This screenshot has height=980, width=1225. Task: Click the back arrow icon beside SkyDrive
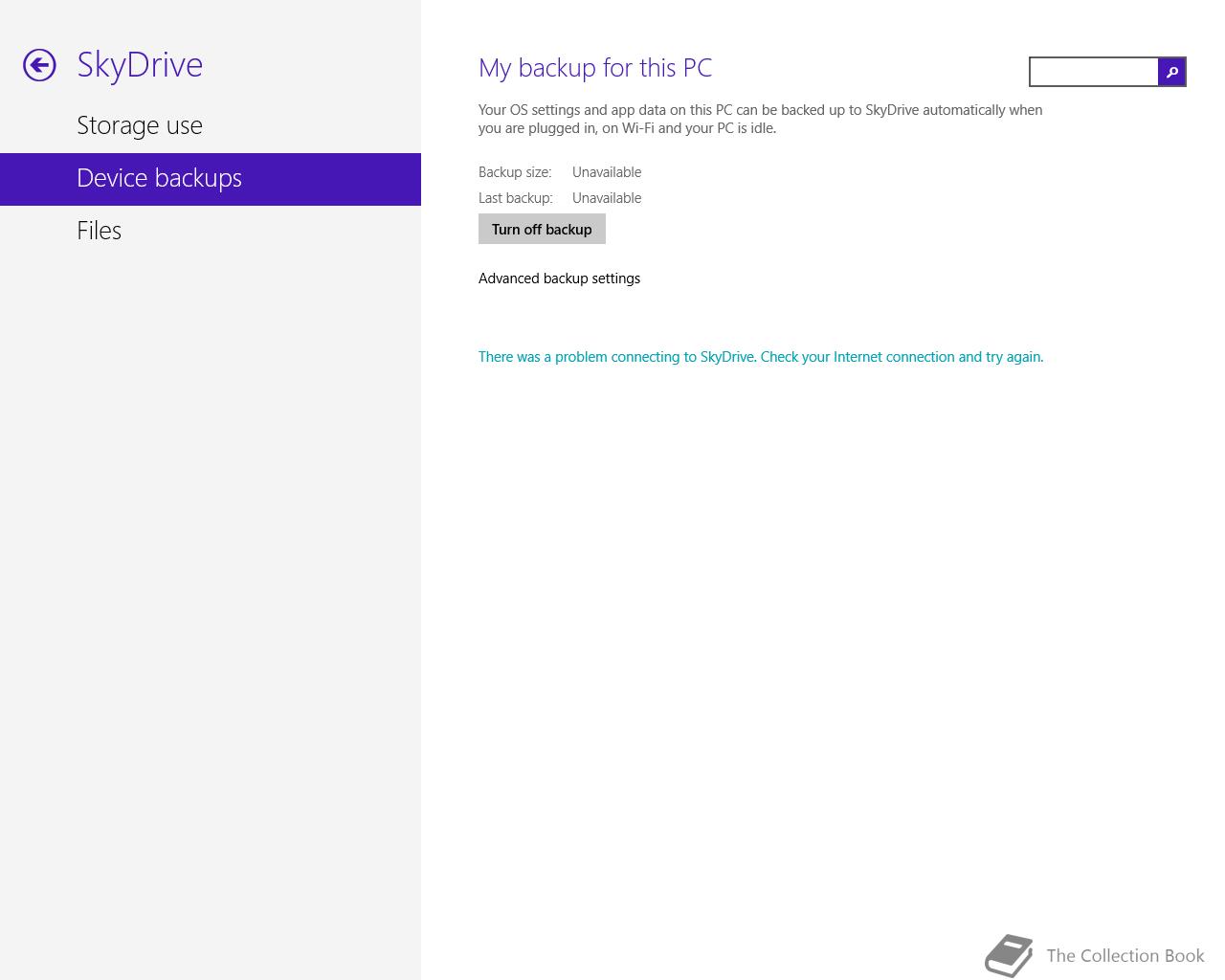click(39, 65)
